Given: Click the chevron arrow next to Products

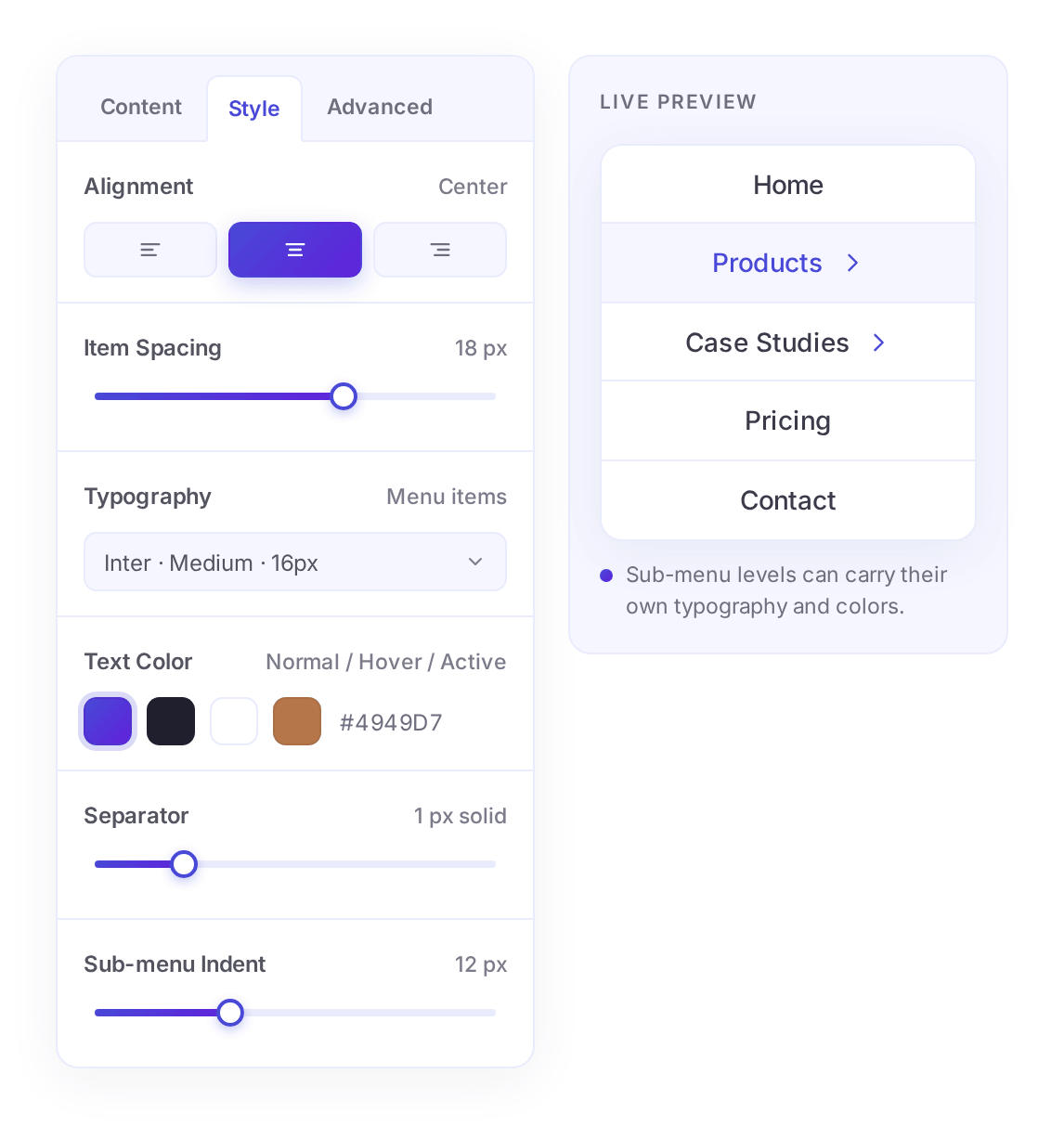Looking at the screenshot, I should click(x=852, y=264).
